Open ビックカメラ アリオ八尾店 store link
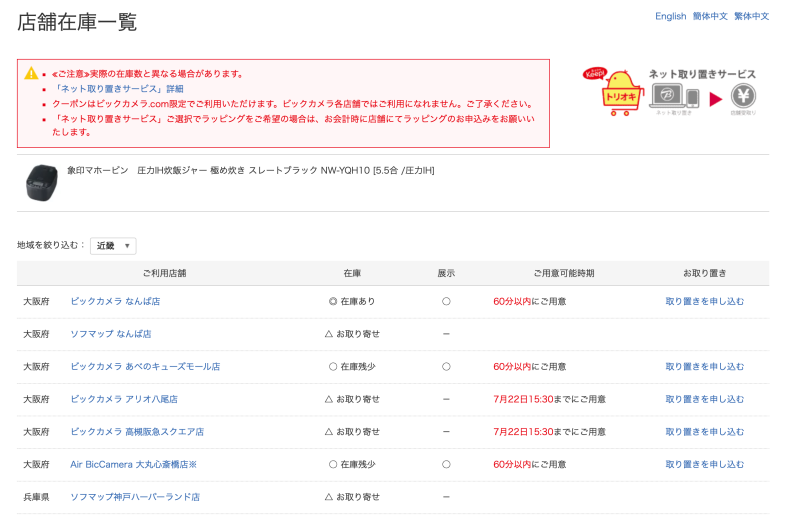Viewport: 800px width, 526px height. pos(124,399)
